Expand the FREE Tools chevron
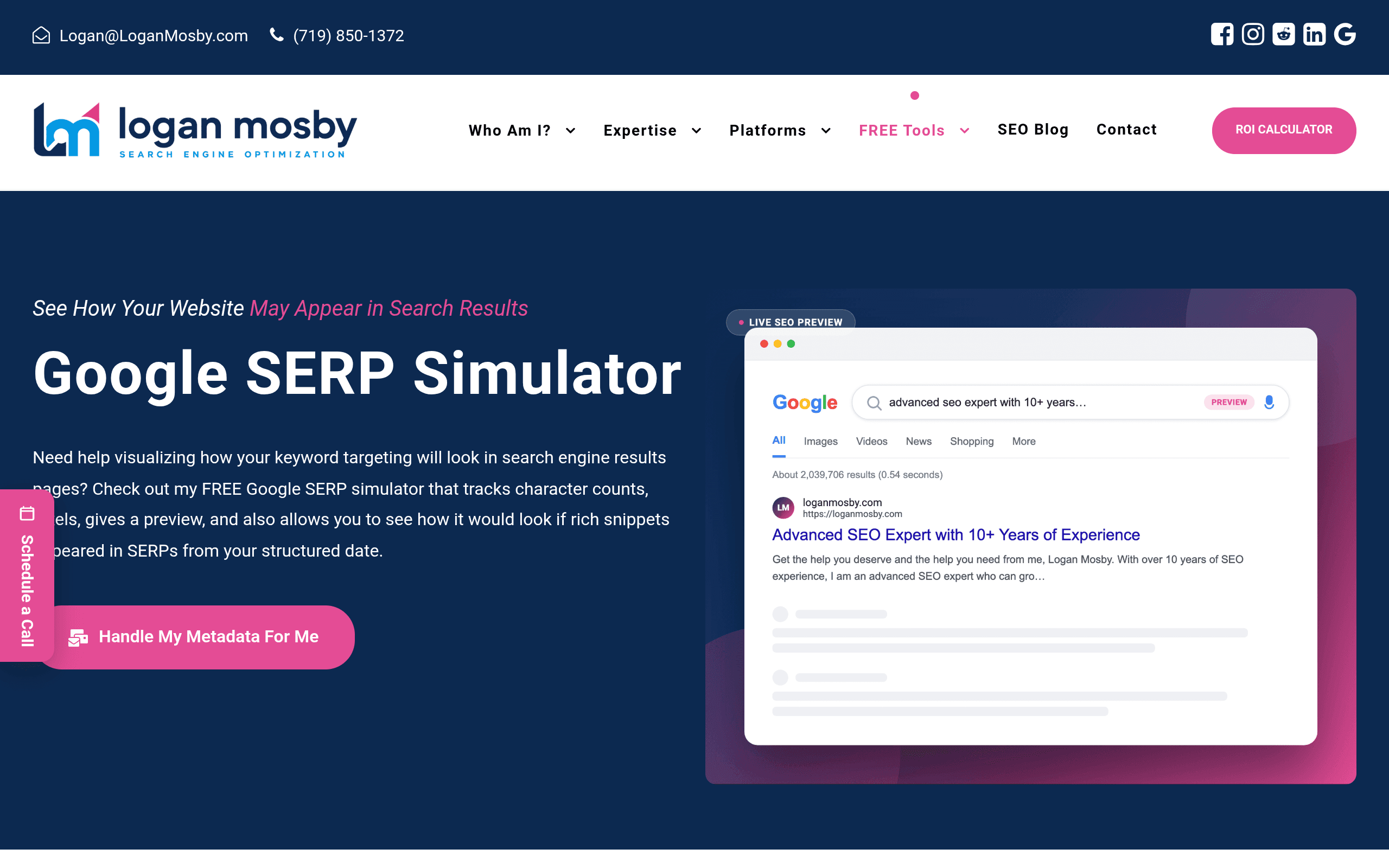This screenshot has width=1389, height=868. pos(965,131)
